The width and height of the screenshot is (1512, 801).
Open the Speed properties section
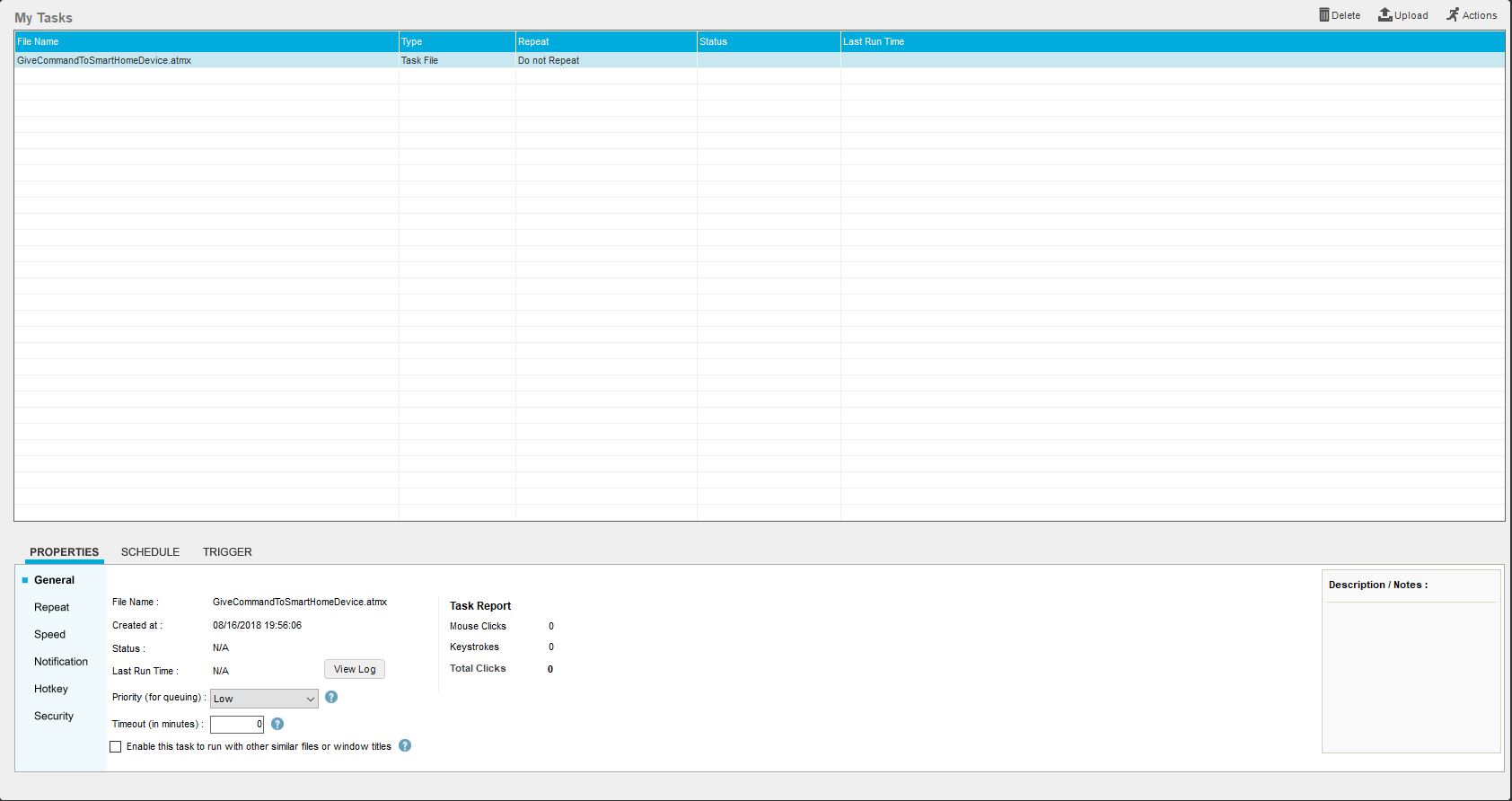click(50, 635)
